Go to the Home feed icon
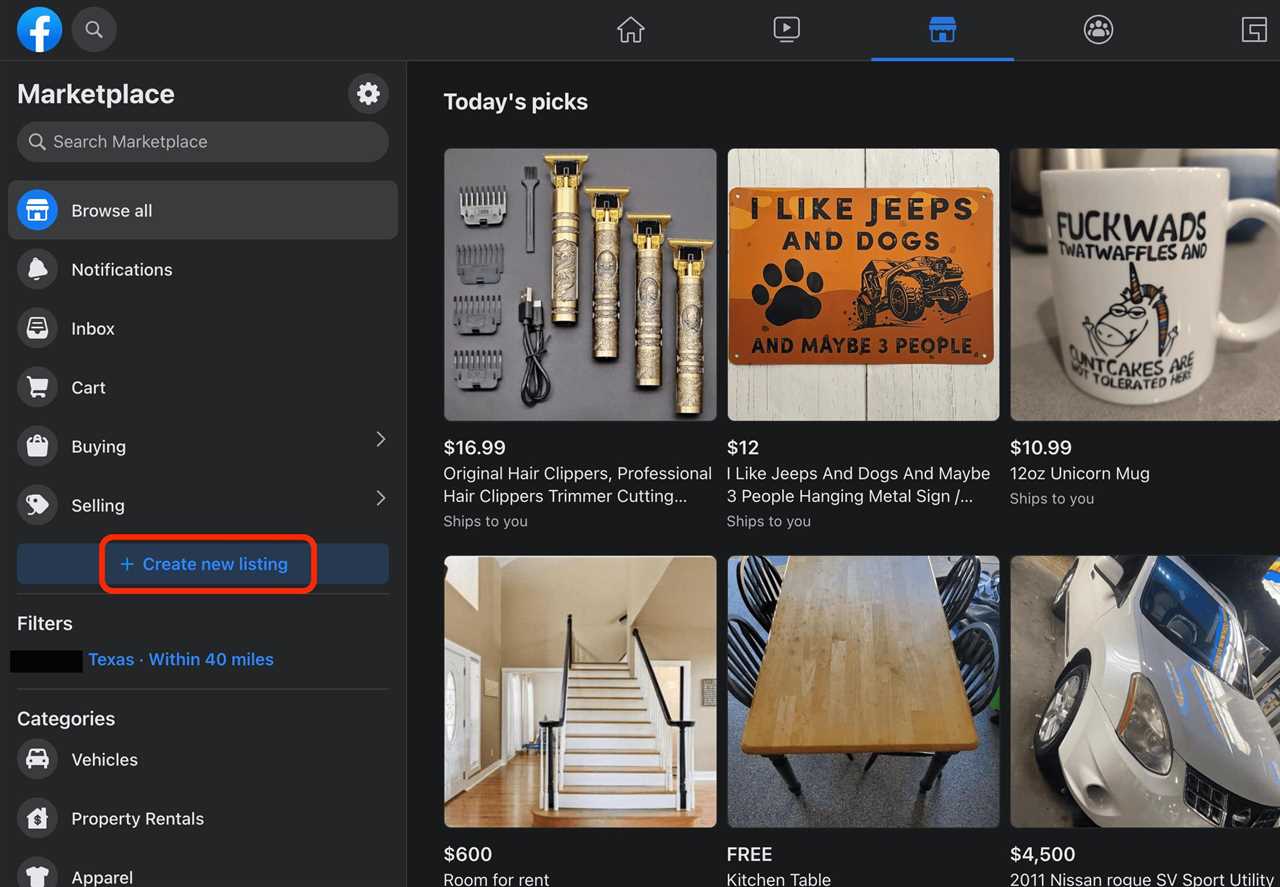The height and width of the screenshot is (887, 1280). (x=630, y=30)
